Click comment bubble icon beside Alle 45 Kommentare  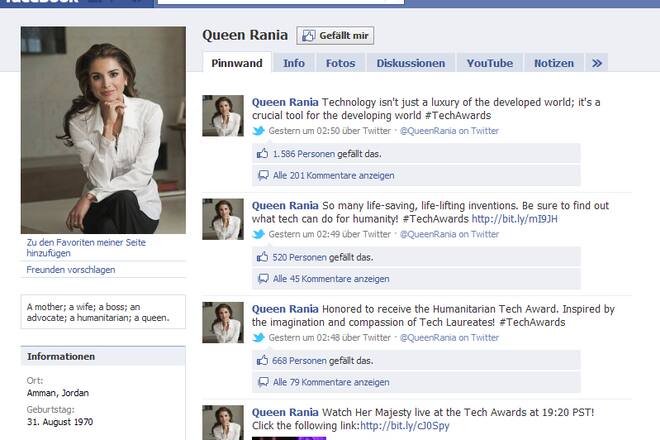point(263,279)
